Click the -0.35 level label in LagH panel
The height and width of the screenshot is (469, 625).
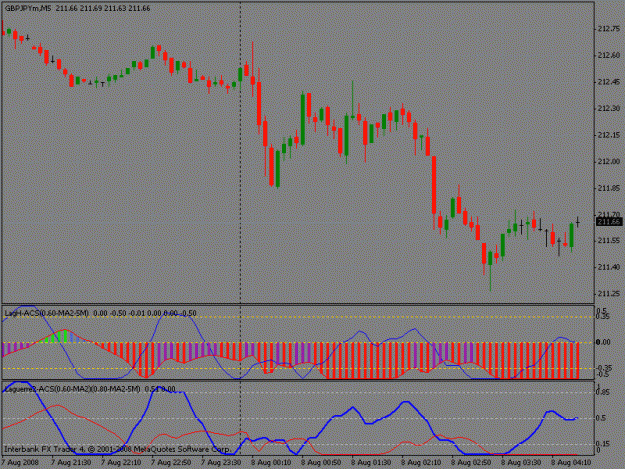coord(603,368)
